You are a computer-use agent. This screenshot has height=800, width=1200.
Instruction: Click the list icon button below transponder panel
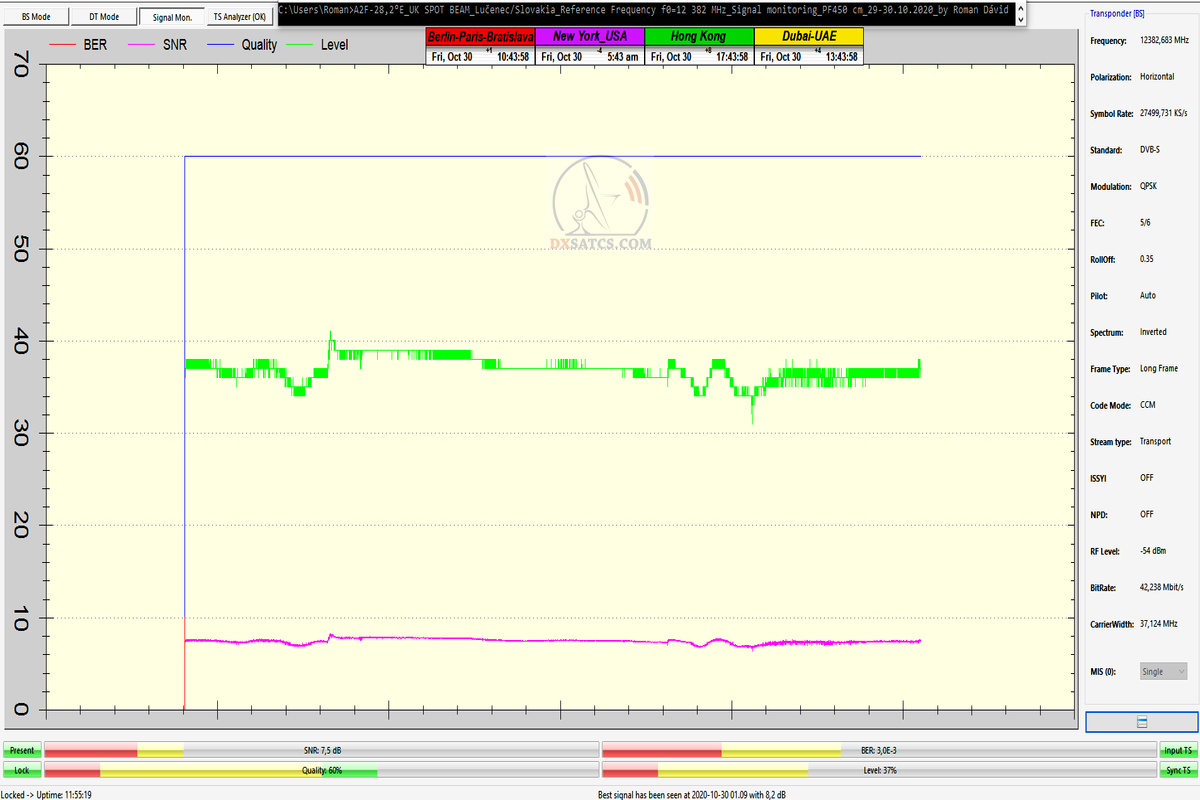(1141, 722)
